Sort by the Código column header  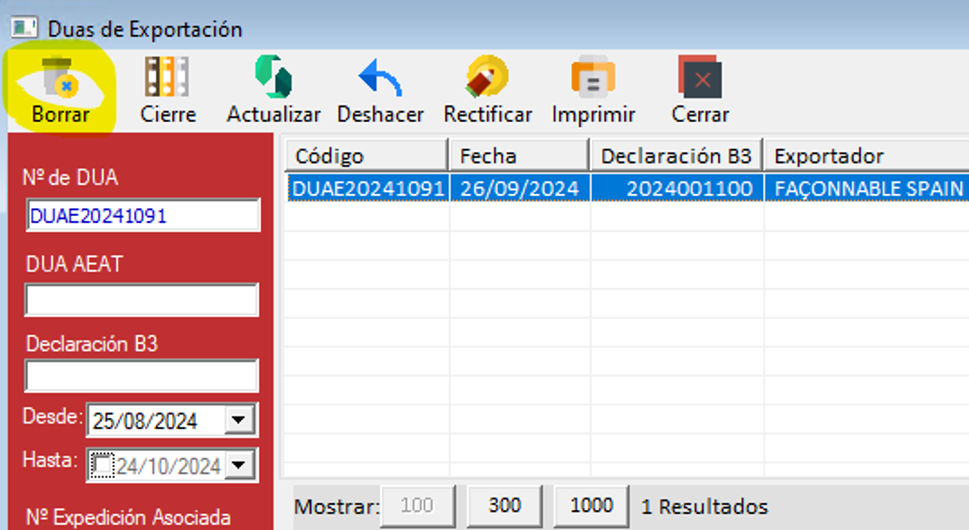pyautogui.click(x=365, y=156)
